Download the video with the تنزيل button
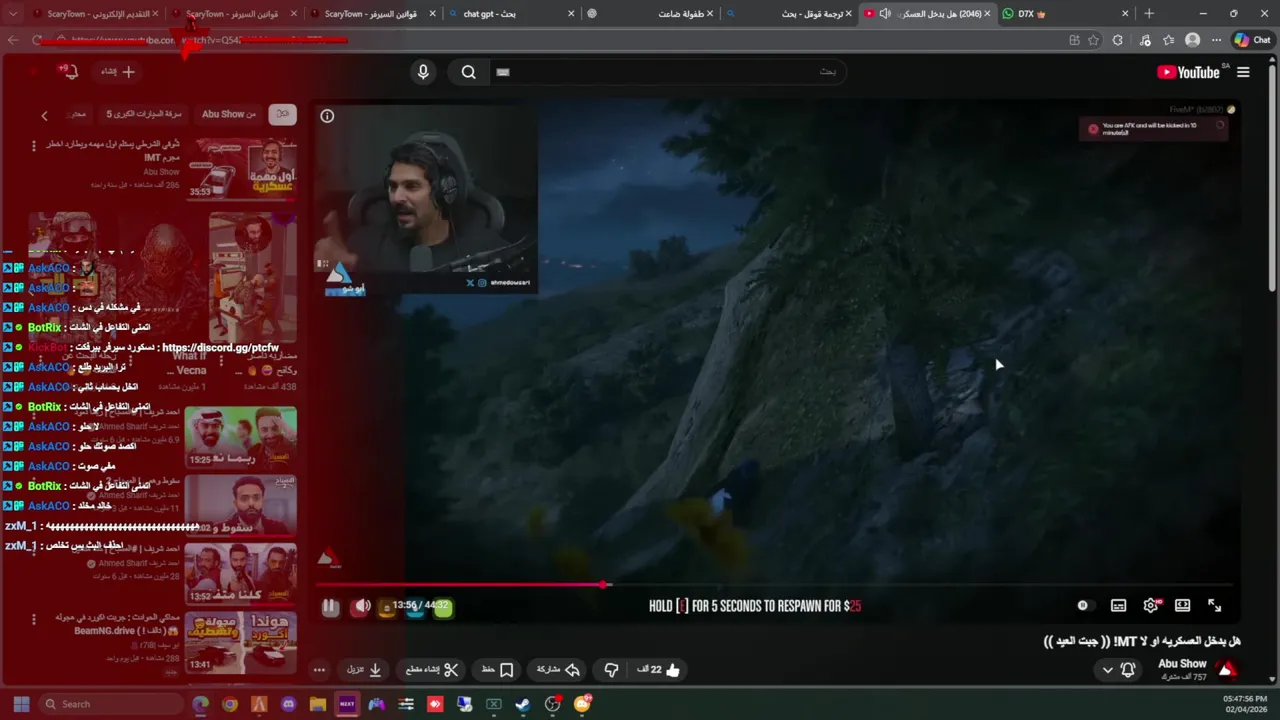 pos(364,670)
